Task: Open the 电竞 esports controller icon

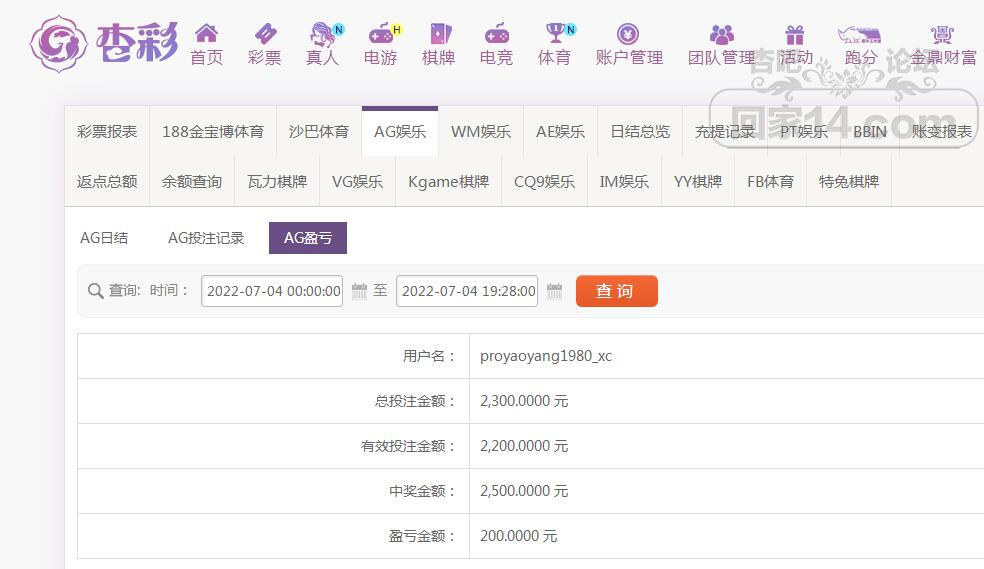Action: (497, 33)
